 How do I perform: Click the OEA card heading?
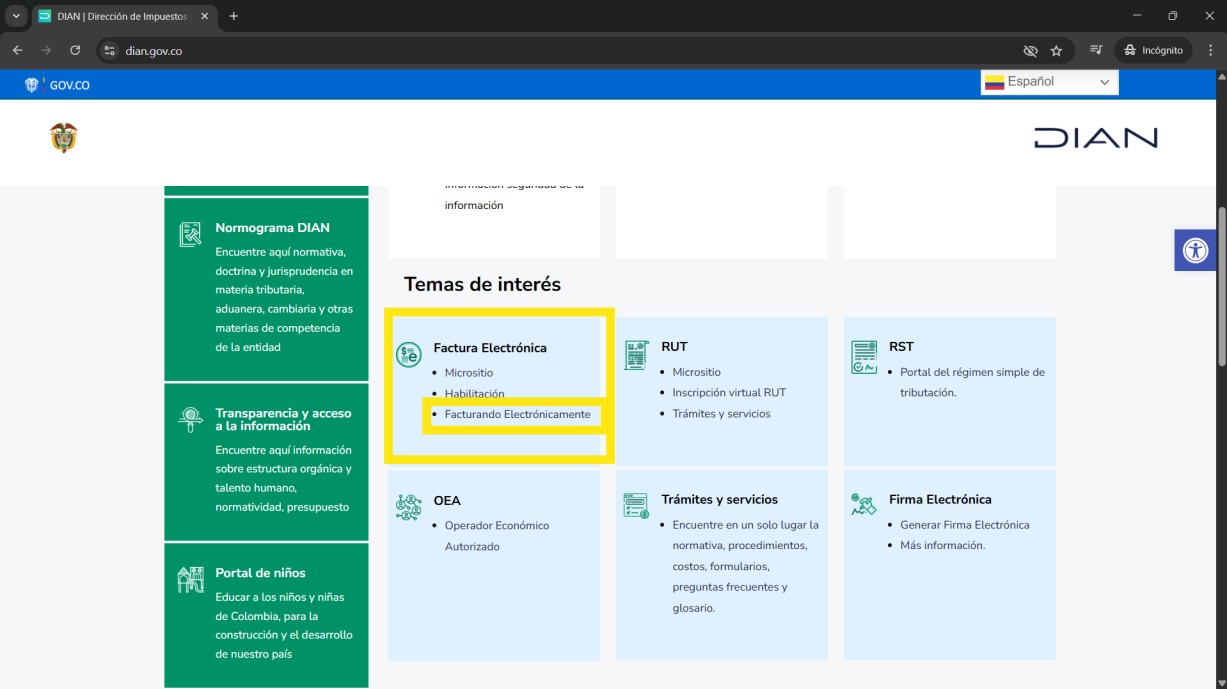coord(447,501)
